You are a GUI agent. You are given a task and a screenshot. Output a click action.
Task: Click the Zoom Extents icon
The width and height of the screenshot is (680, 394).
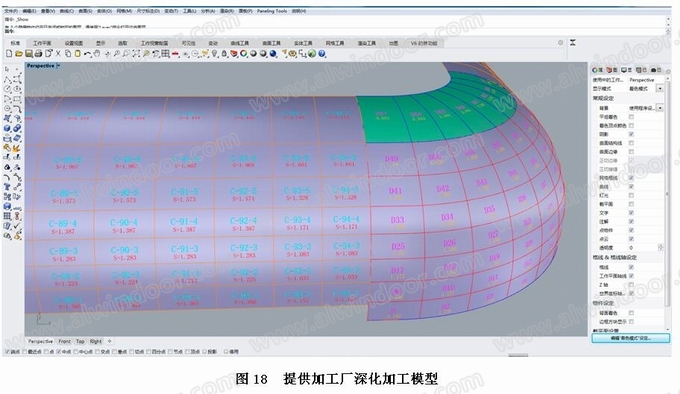pyautogui.click(x=136, y=54)
